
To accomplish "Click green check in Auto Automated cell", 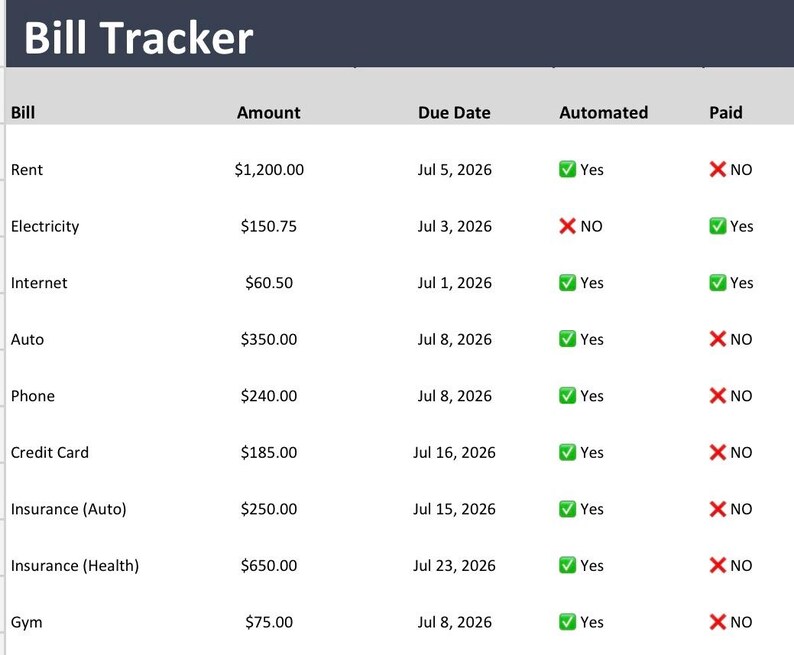I will 567,339.
